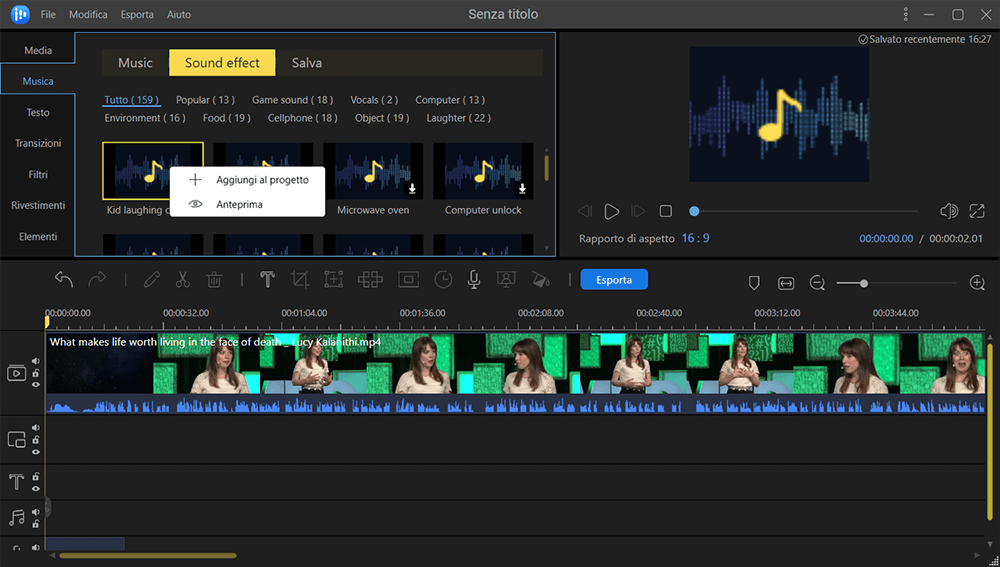Click the timeline zoom slider handle
Screen dimensions: 1000x567
coord(864,284)
